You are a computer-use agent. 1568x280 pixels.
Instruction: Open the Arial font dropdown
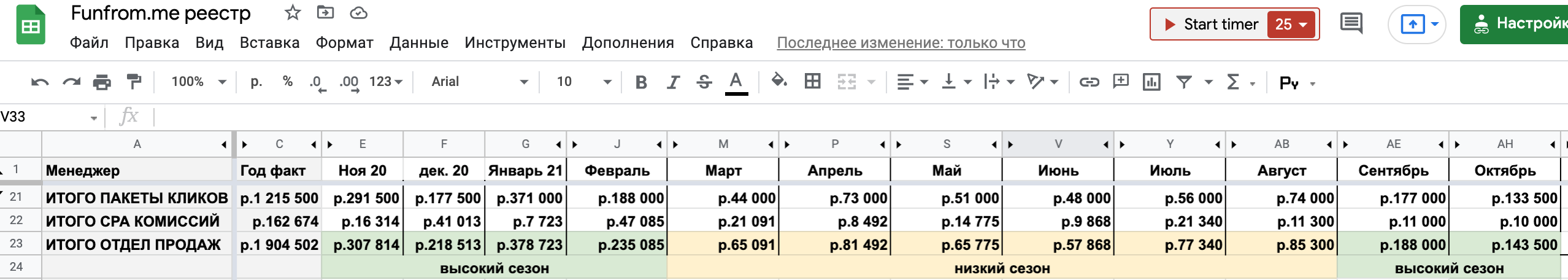(x=479, y=82)
